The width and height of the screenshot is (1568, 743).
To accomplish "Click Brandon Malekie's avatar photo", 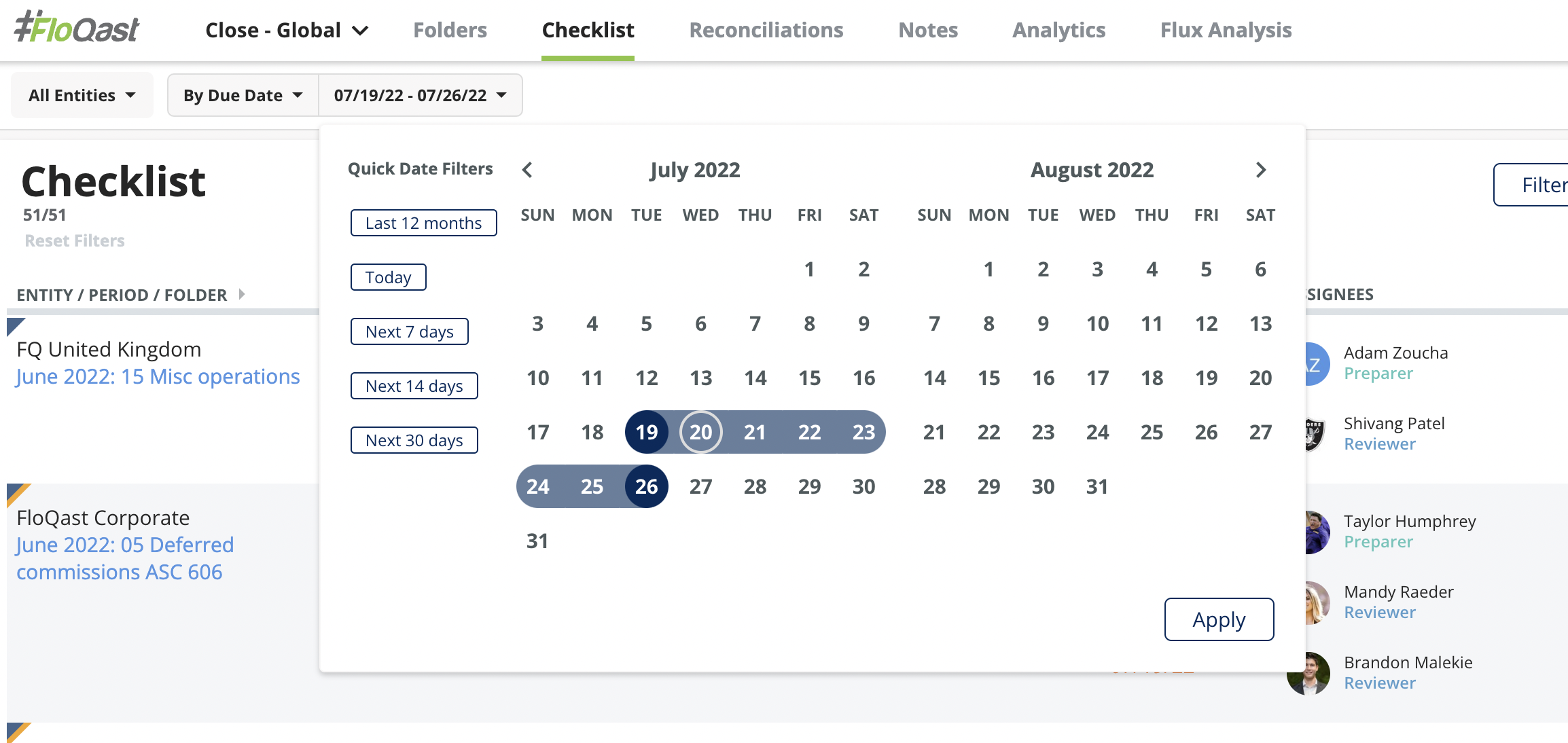I will [x=1308, y=673].
